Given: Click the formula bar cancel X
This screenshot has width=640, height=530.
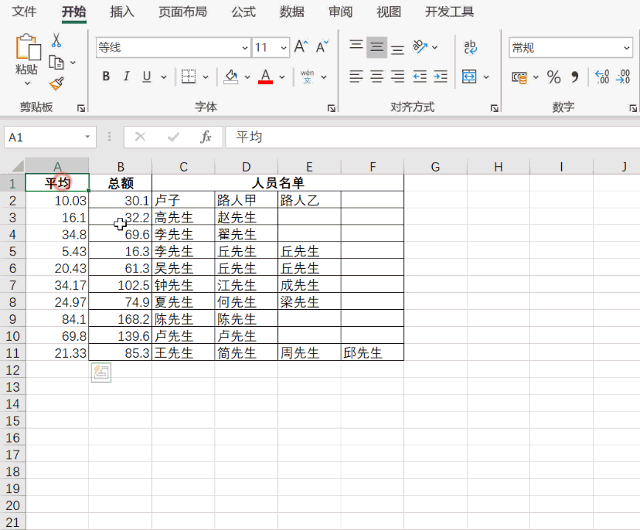Looking at the screenshot, I should [x=140, y=137].
